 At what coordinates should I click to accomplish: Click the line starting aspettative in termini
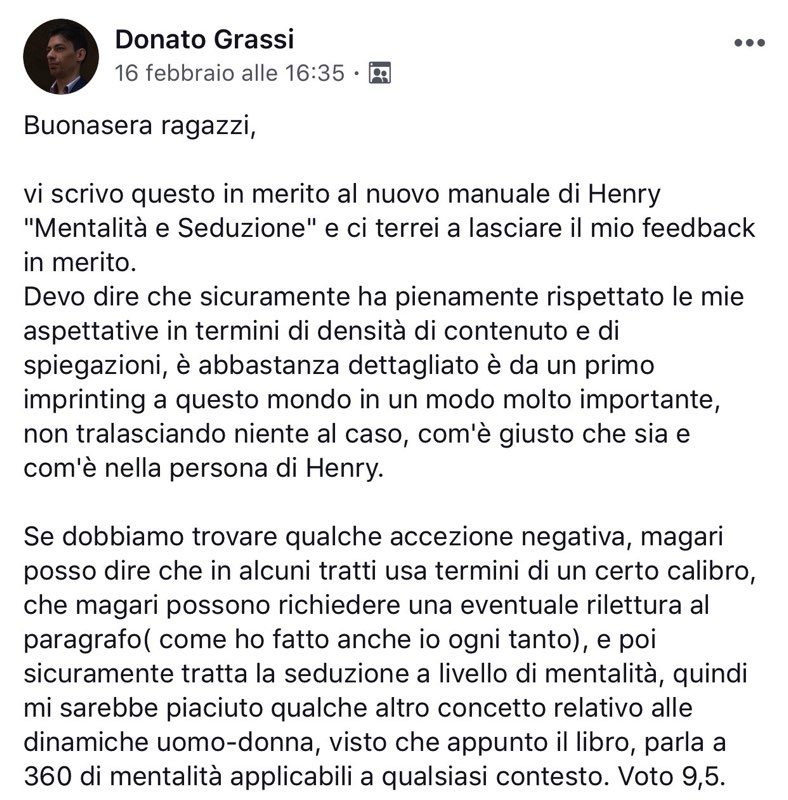[322, 331]
